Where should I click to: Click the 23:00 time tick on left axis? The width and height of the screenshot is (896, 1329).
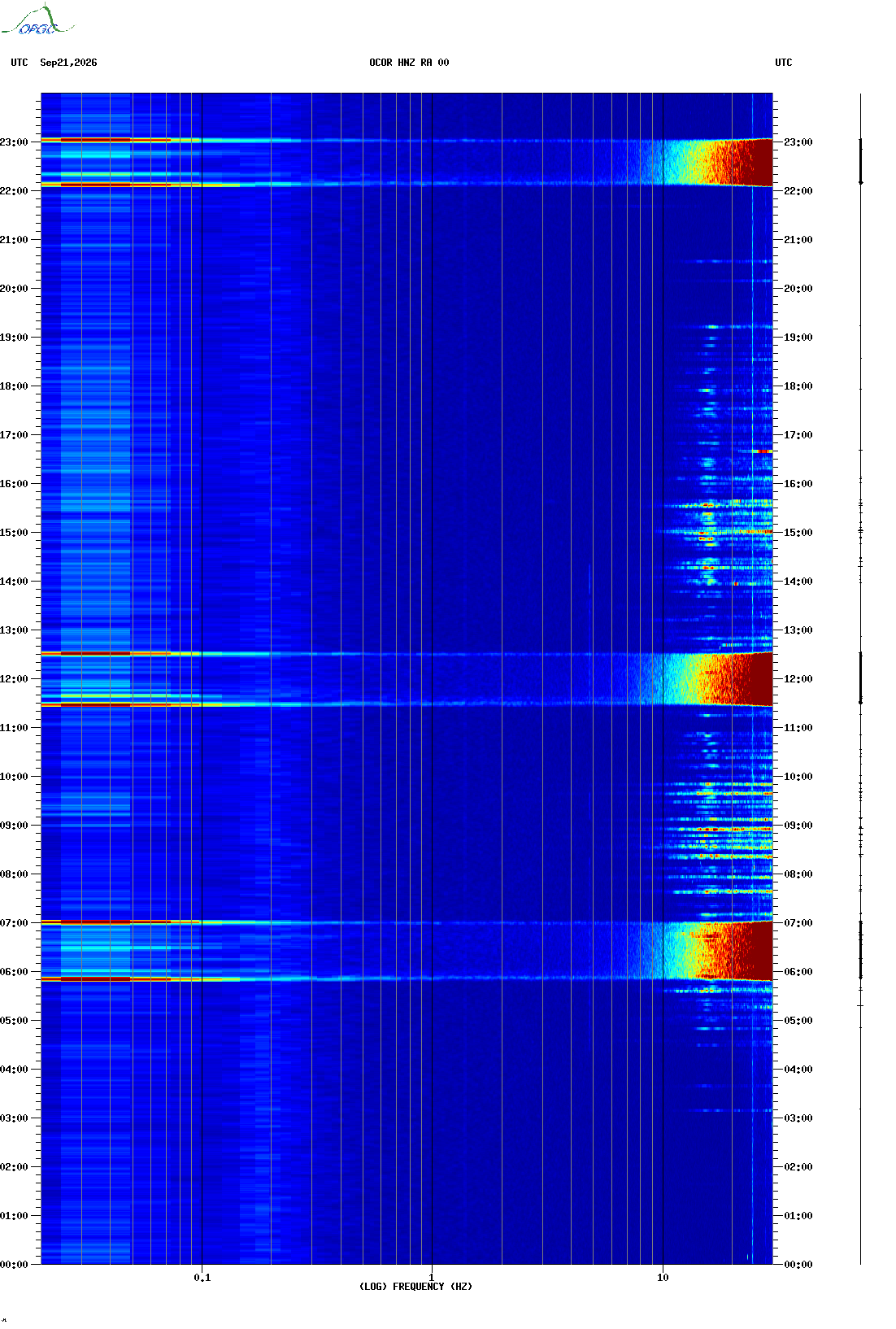pyautogui.click(x=14, y=142)
